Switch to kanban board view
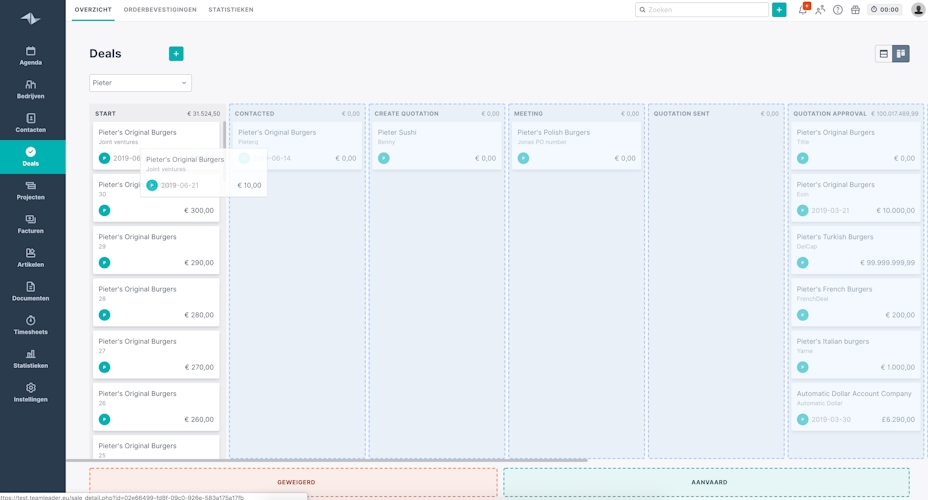The image size is (928, 500). (901, 54)
